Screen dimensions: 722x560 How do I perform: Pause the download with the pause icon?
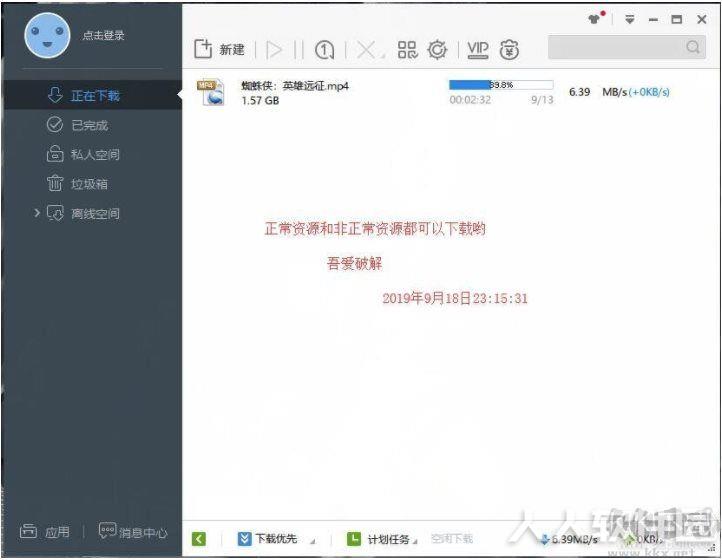coord(299,49)
